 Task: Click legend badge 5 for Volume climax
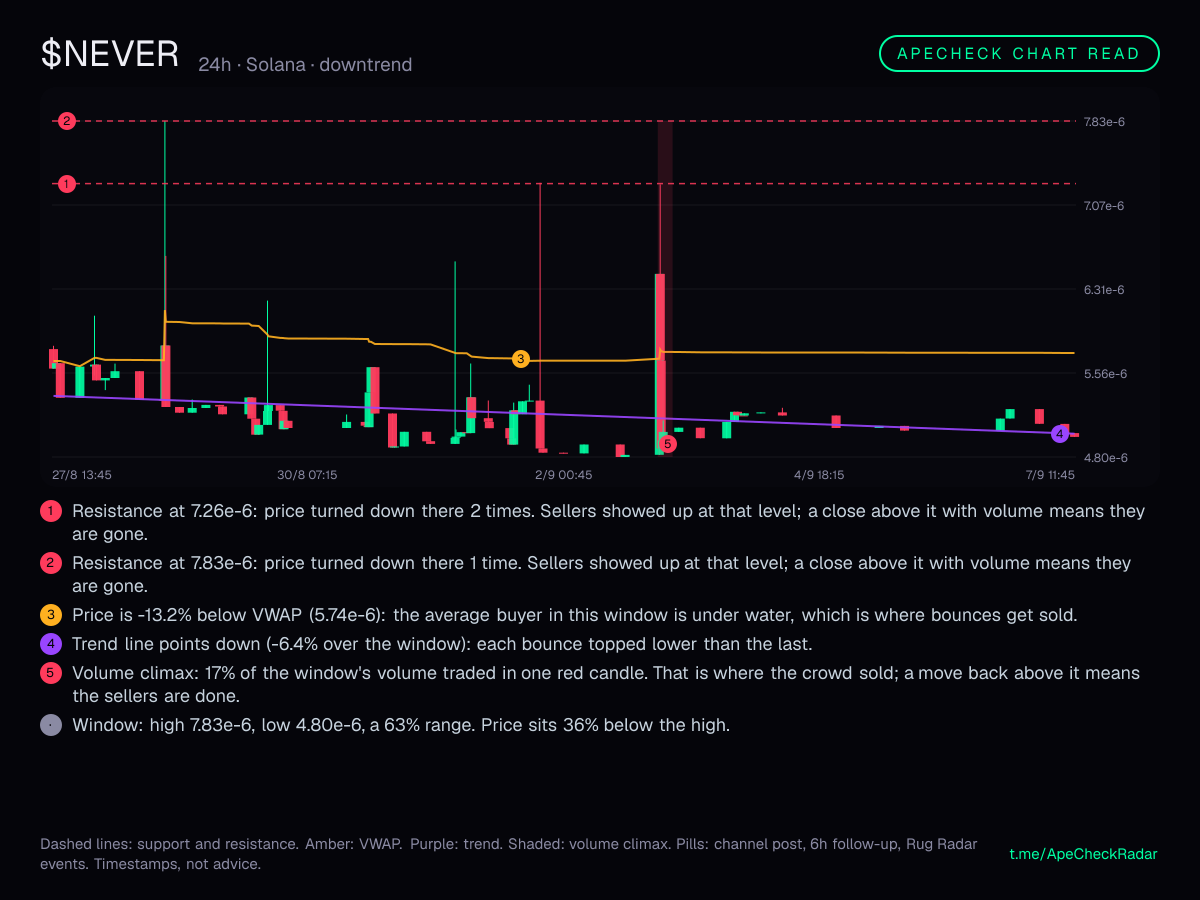coord(51,673)
